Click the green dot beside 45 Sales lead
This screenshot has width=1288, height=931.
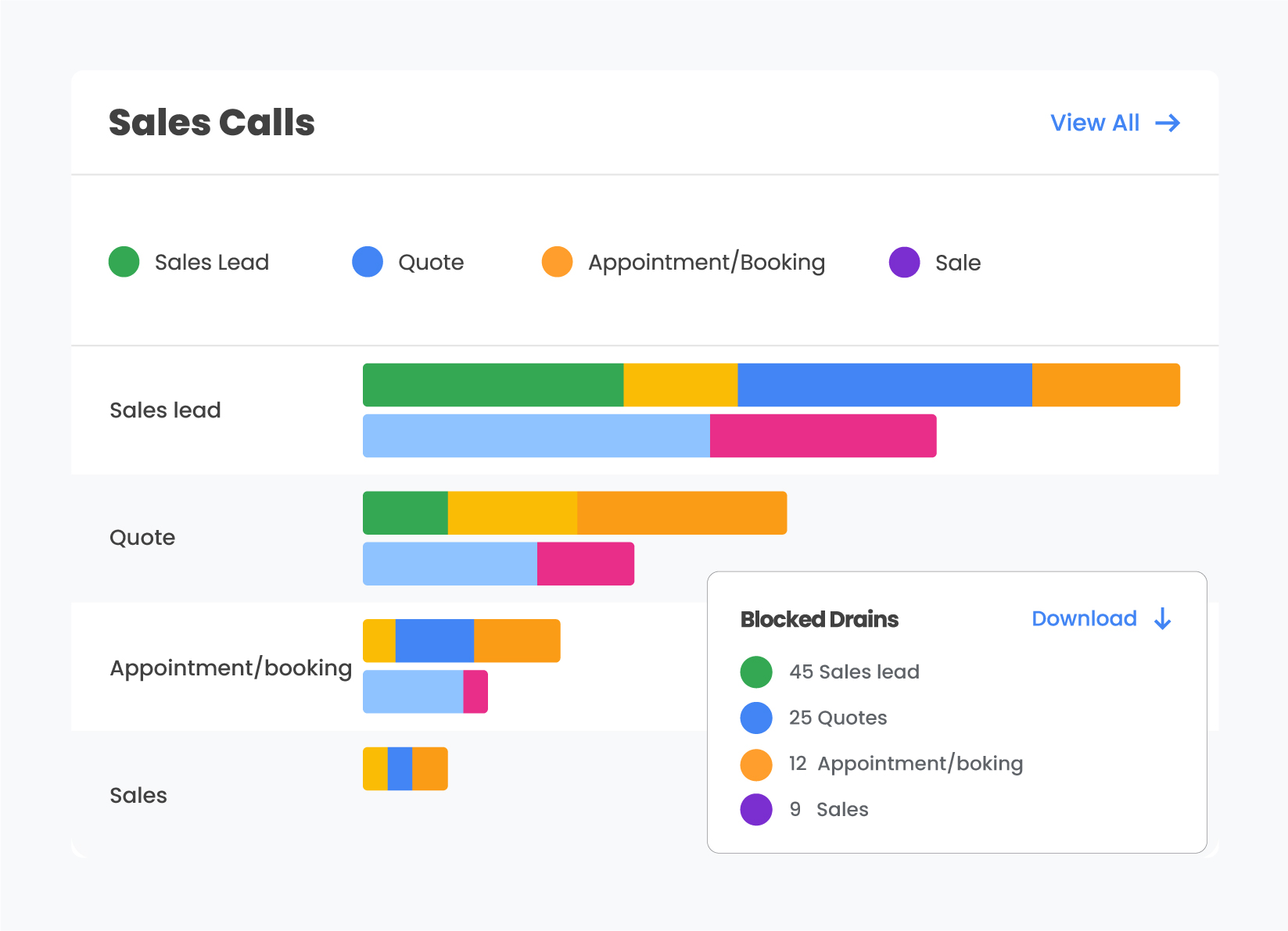(x=756, y=671)
